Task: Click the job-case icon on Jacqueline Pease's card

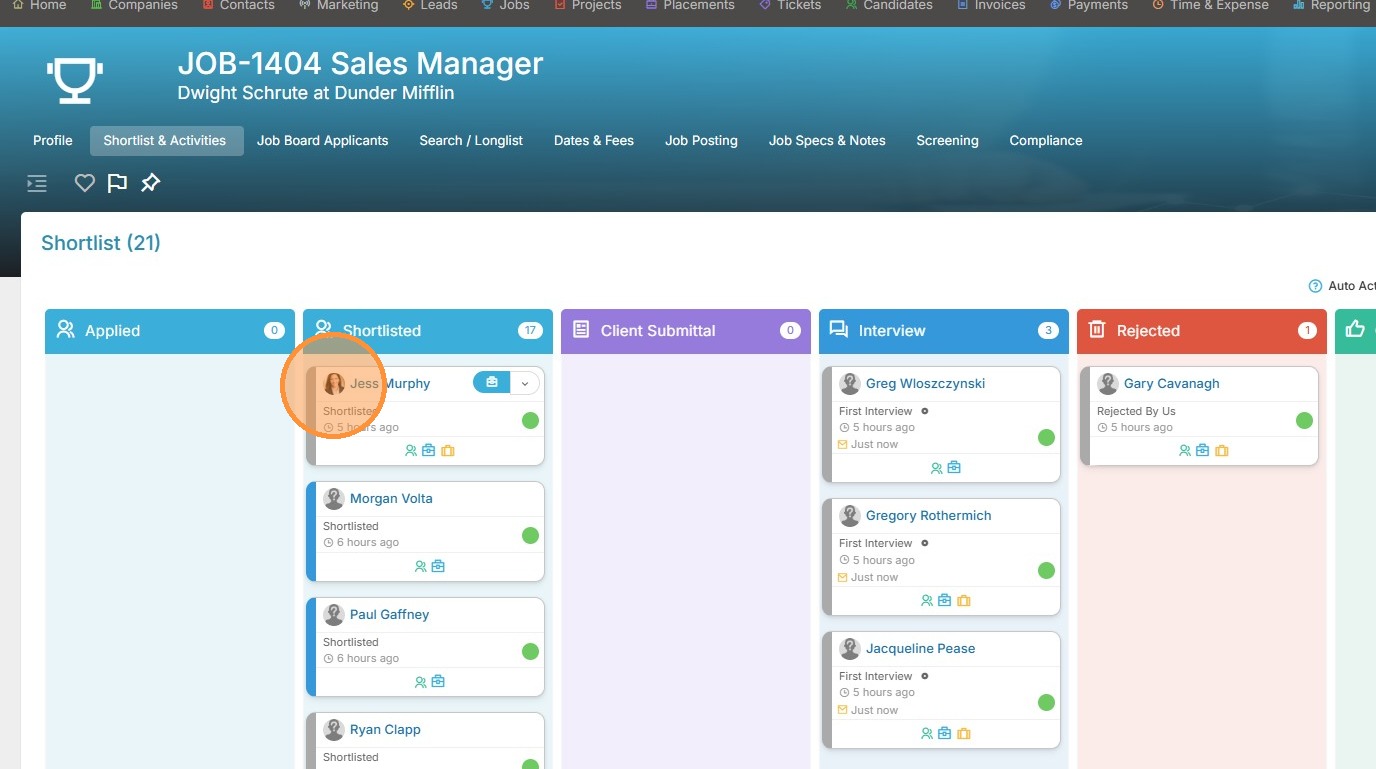Action: click(945, 734)
